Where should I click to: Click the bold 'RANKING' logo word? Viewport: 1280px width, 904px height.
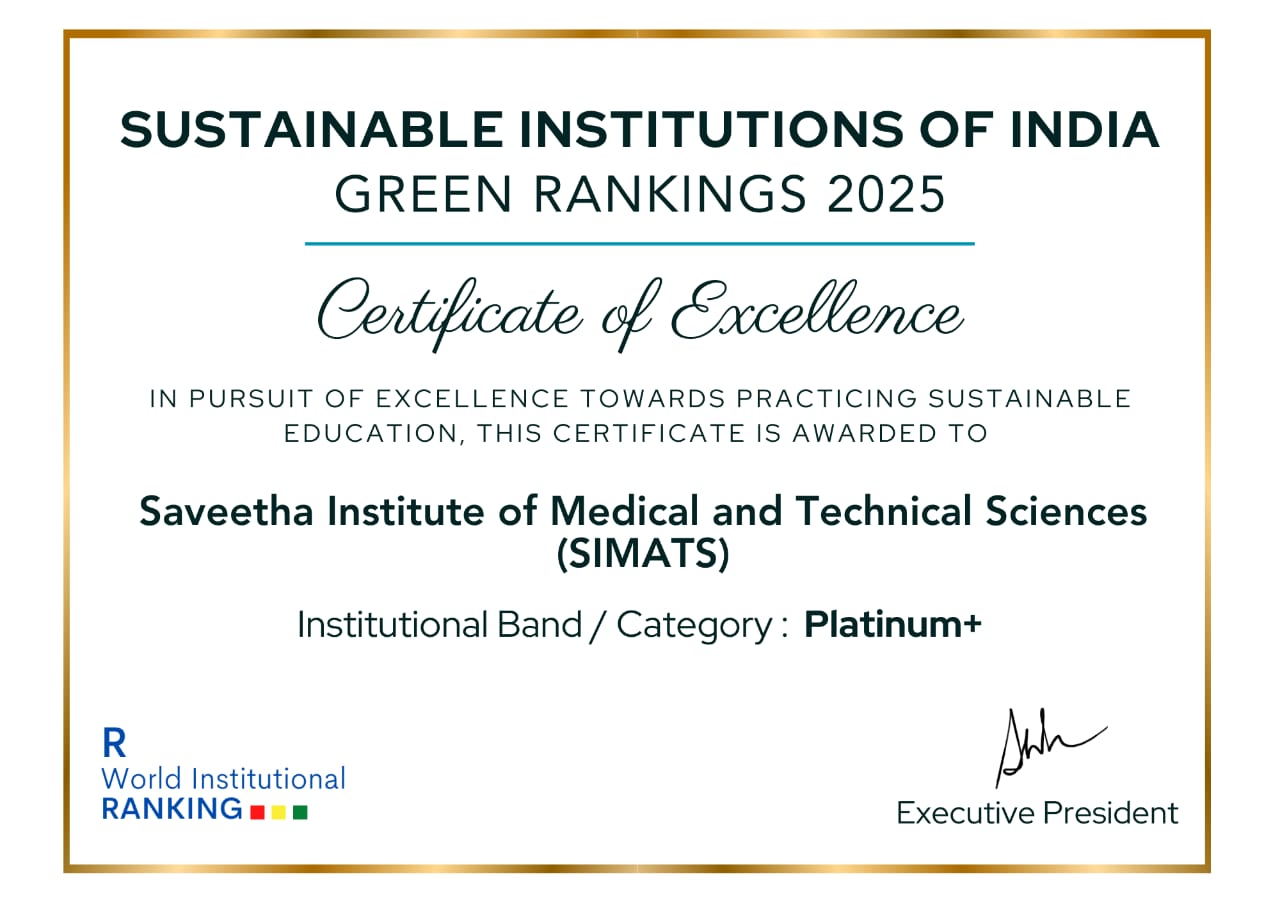[x=172, y=809]
